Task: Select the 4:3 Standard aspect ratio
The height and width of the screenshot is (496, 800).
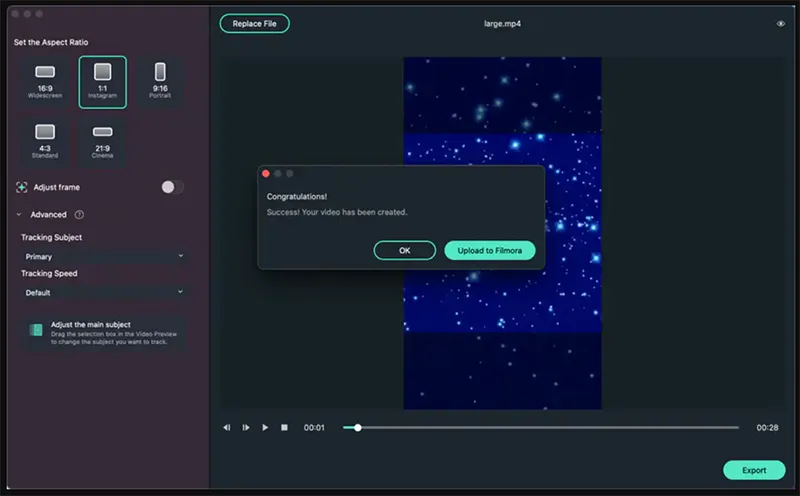Action: 45,141
